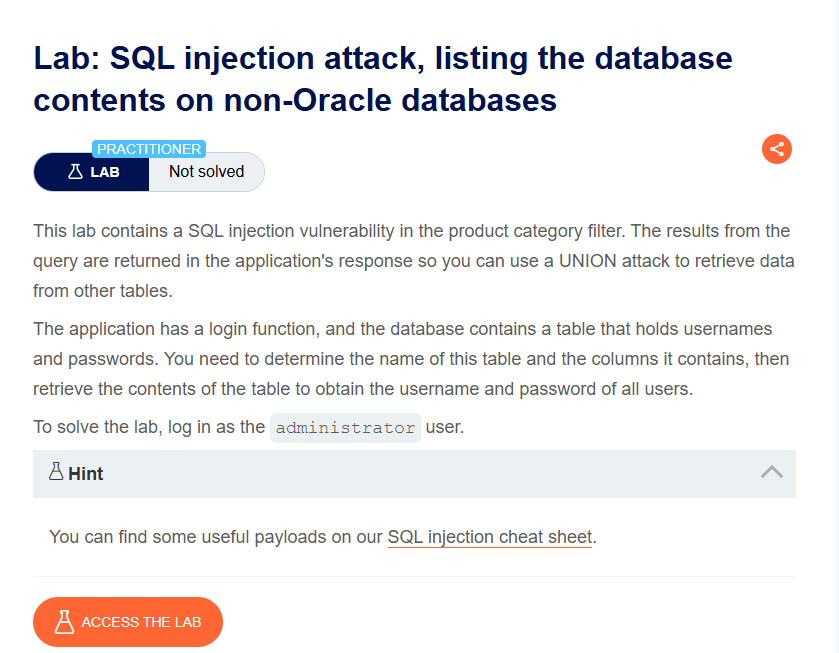Open the SQL injection cheat sheet link

(x=490, y=537)
